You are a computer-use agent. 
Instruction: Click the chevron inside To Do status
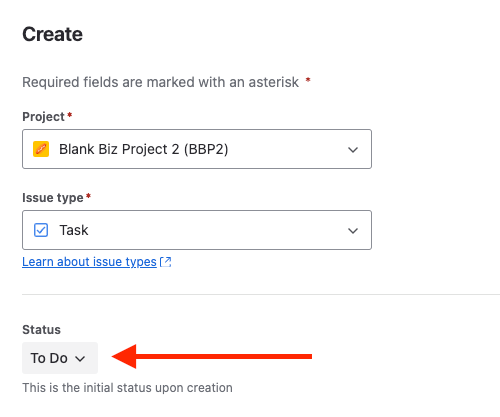(80, 359)
